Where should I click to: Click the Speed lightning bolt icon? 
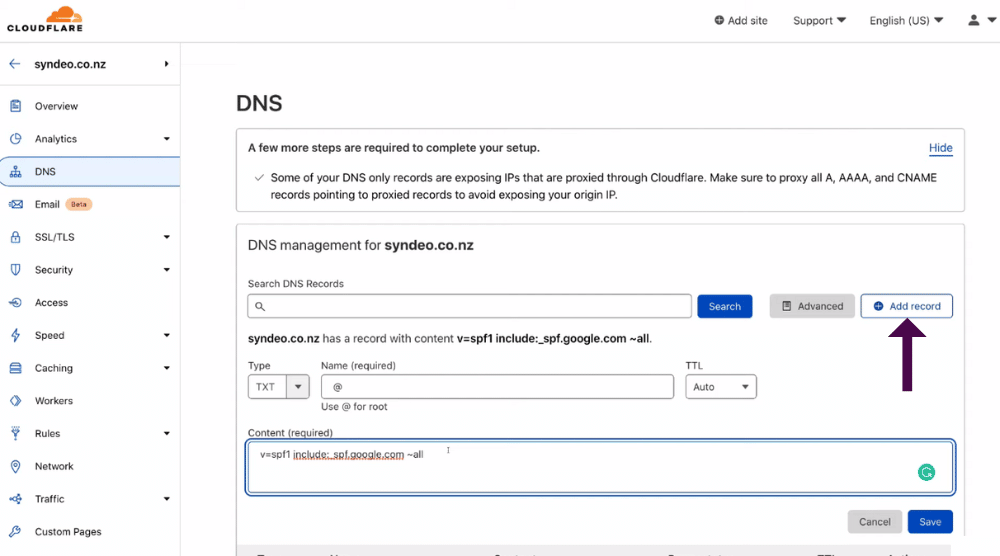point(15,335)
